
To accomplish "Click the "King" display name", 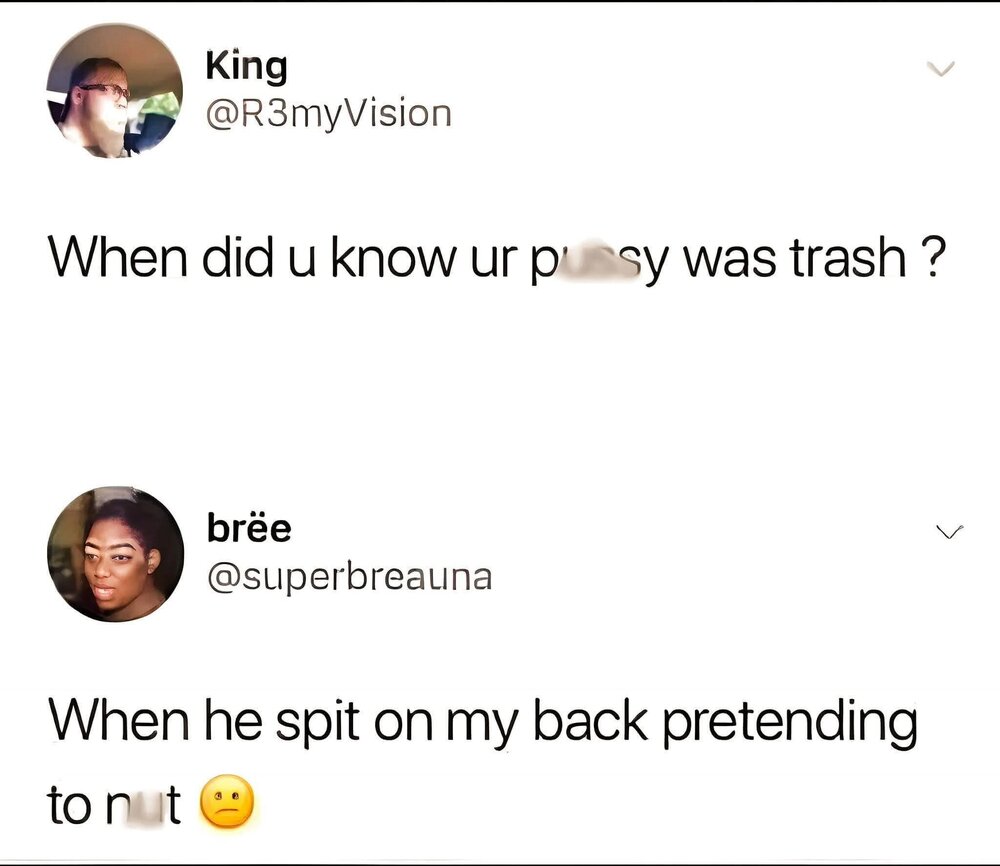I will pos(246,67).
